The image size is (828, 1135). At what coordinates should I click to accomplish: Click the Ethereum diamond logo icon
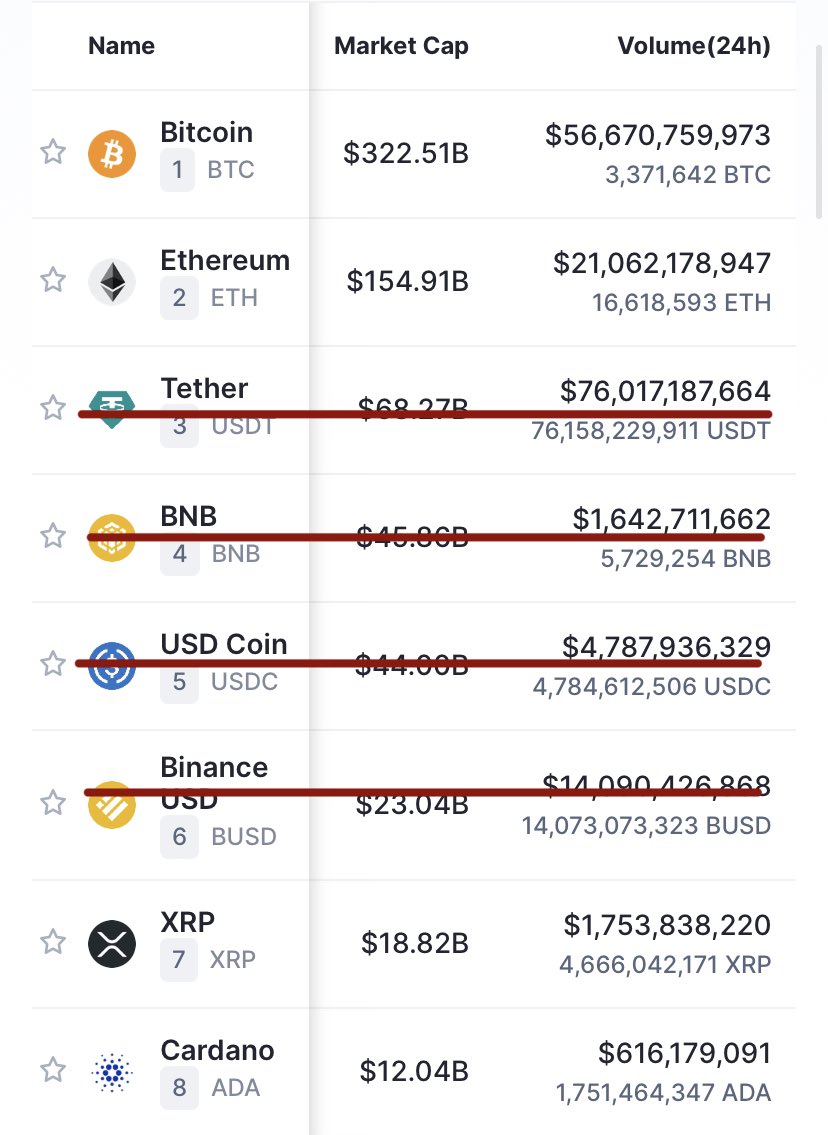click(x=111, y=282)
